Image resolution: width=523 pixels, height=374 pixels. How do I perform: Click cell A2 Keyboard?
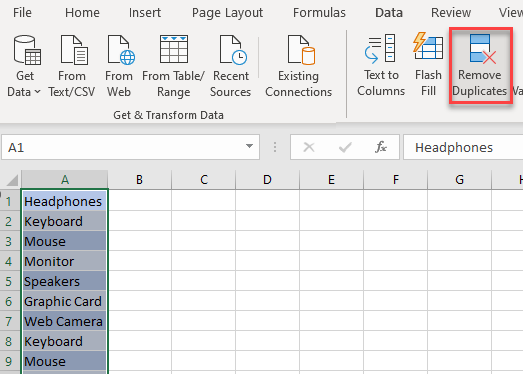click(x=65, y=221)
